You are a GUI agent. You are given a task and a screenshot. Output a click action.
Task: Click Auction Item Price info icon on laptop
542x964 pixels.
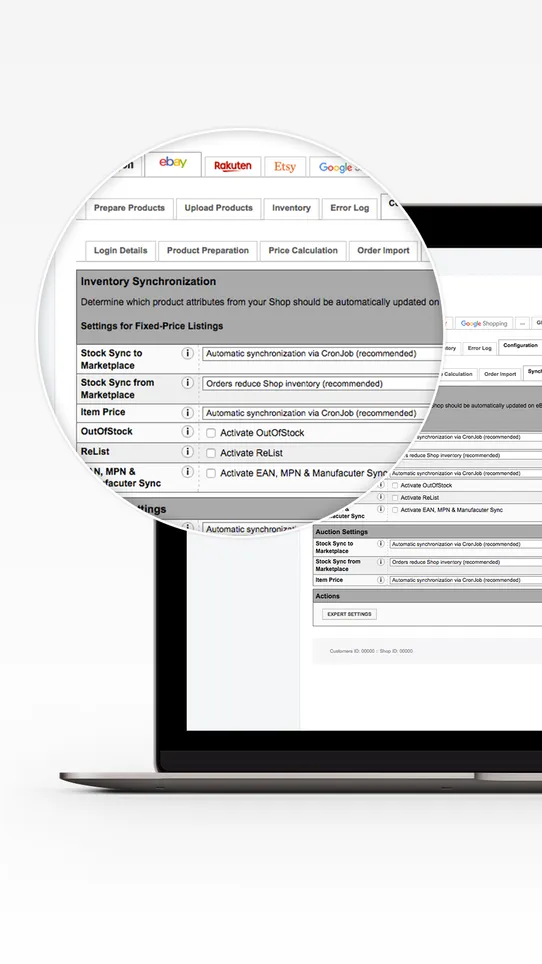pyautogui.click(x=380, y=580)
